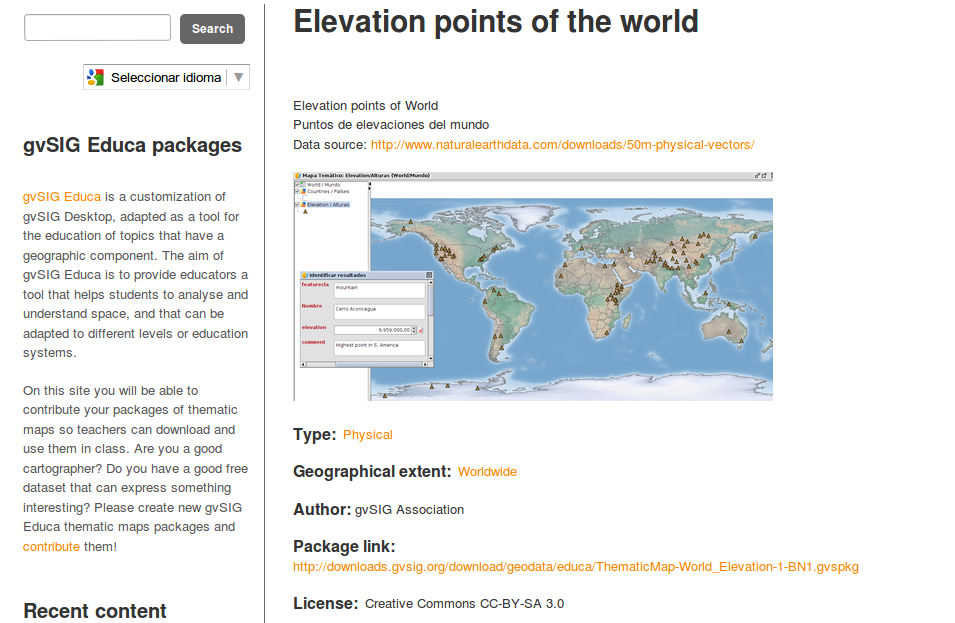Click the red clear icon beside elevation
This screenshot has height=623, width=955.
pyautogui.click(x=421, y=329)
